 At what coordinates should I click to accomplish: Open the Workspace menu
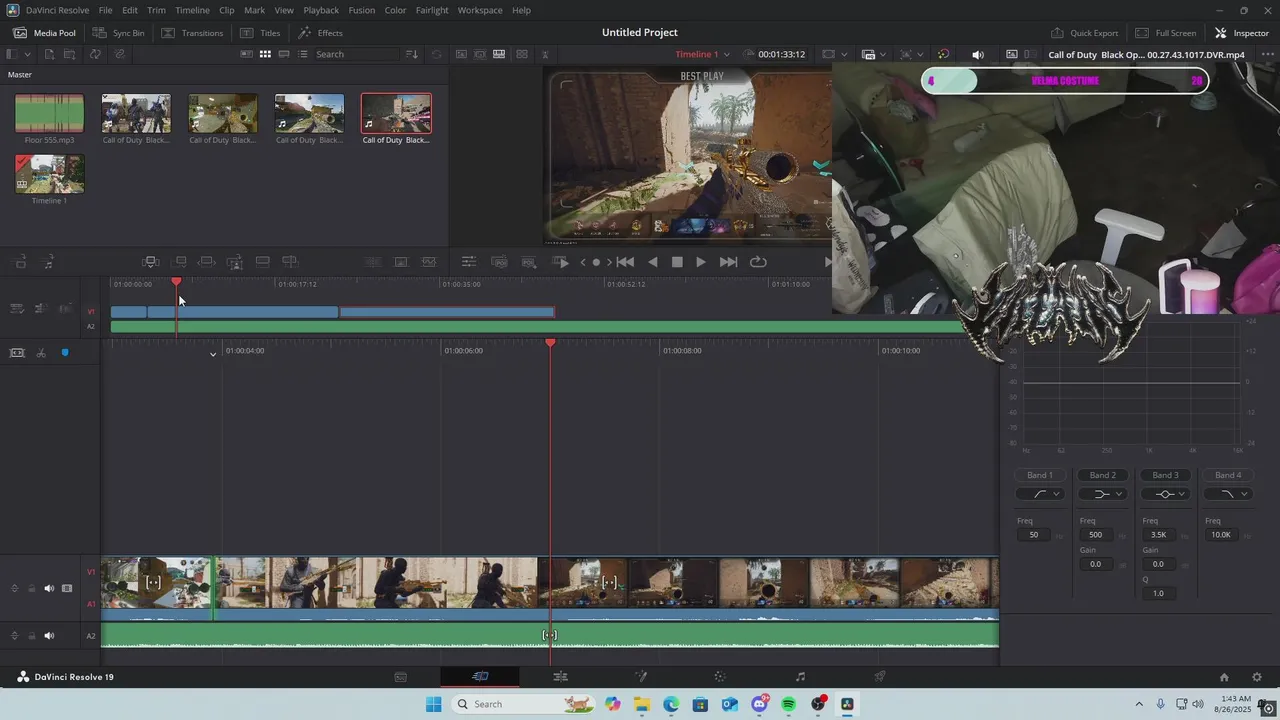coord(480,10)
